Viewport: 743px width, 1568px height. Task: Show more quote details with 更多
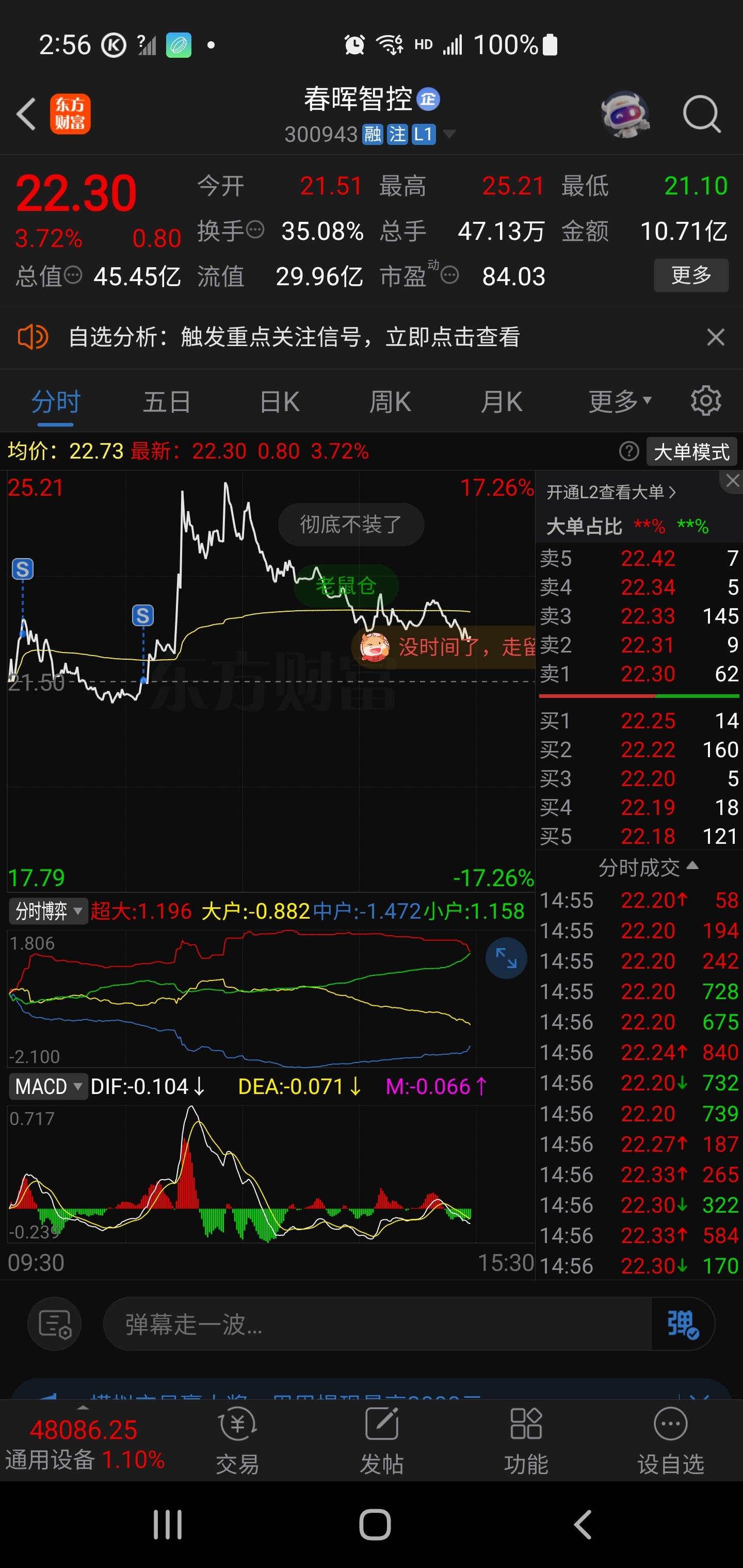coord(691,275)
